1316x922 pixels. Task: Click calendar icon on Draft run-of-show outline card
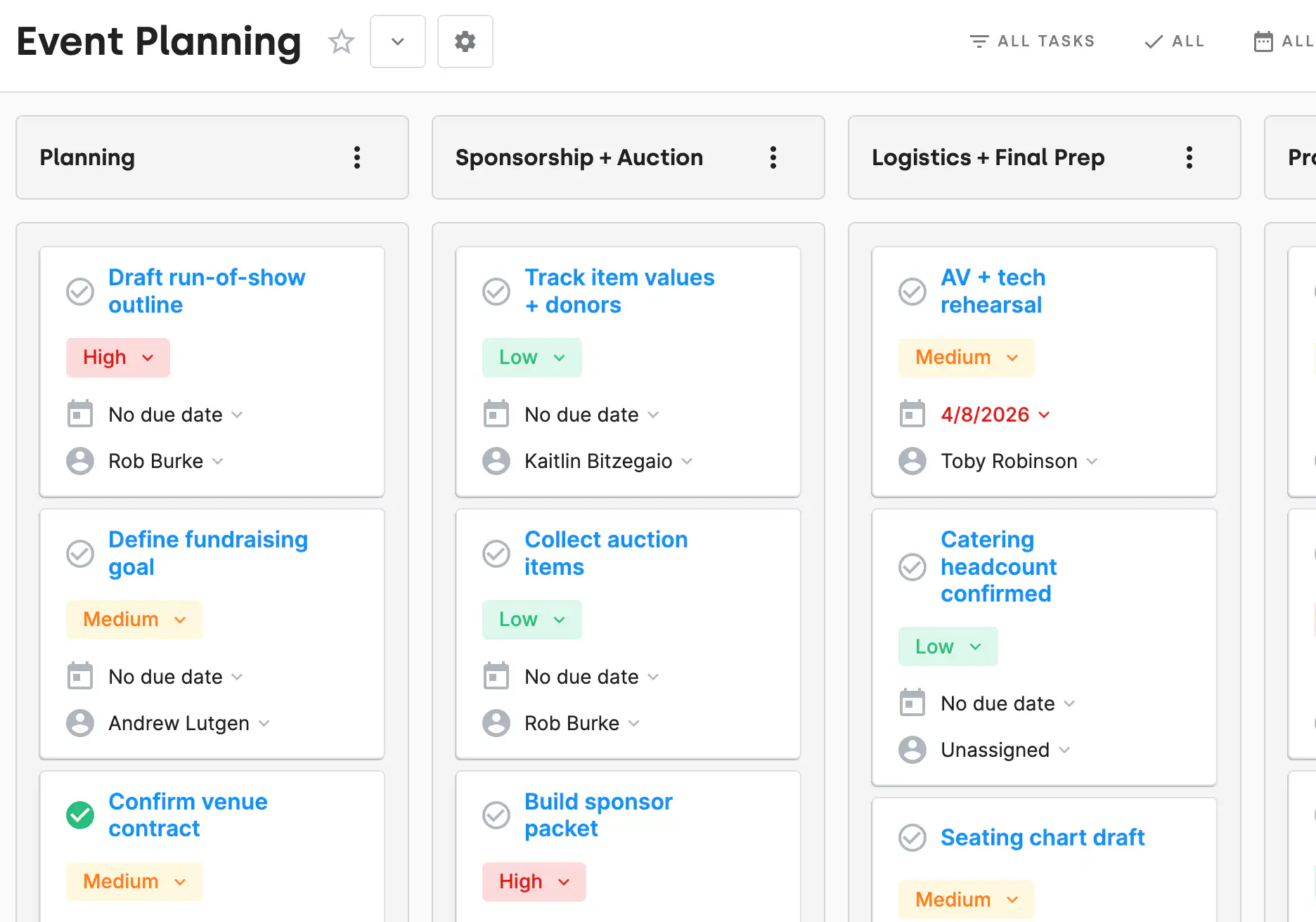pyautogui.click(x=80, y=414)
